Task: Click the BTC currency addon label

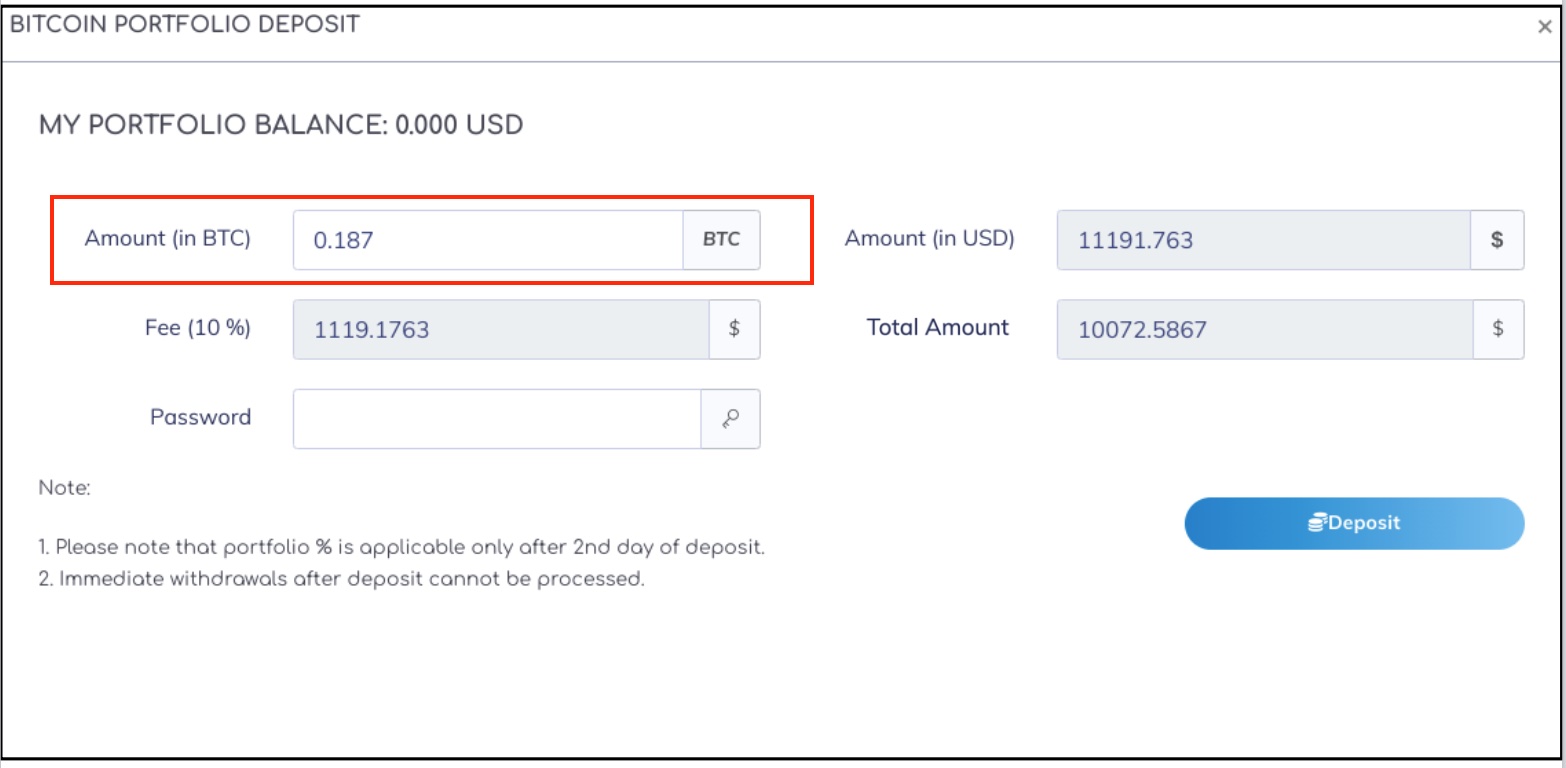Action: (721, 240)
